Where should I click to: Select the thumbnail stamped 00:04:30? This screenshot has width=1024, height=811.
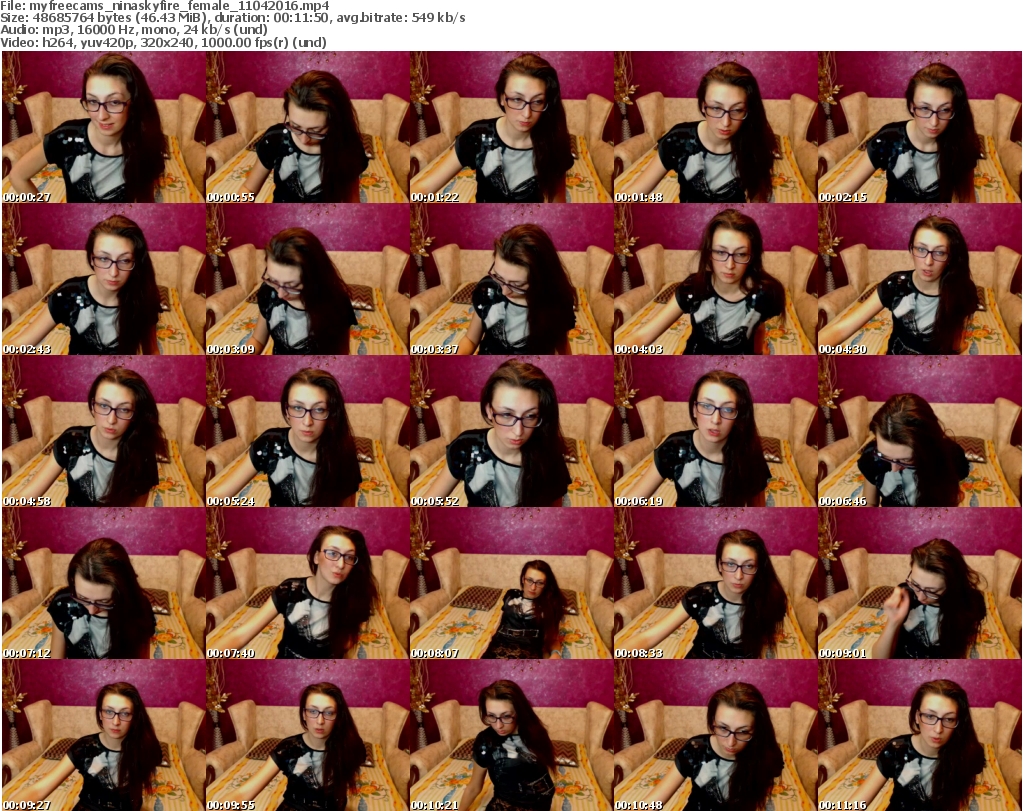920,279
